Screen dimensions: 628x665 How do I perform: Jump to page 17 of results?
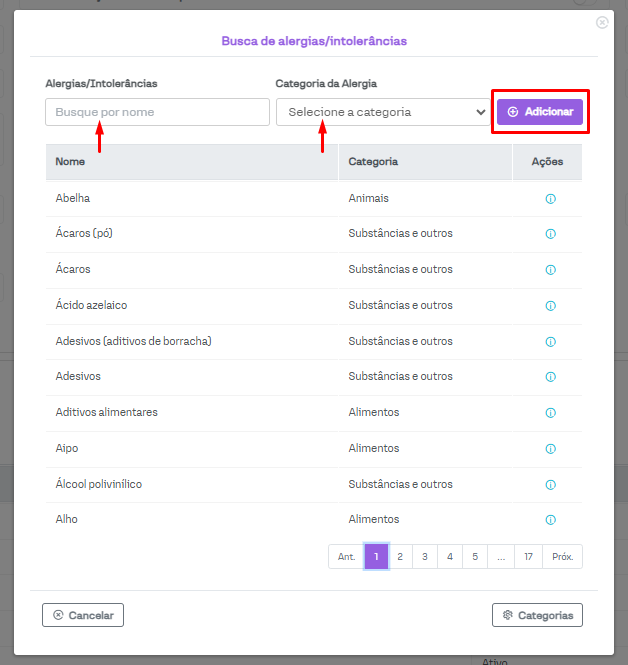(x=528, y=557)
